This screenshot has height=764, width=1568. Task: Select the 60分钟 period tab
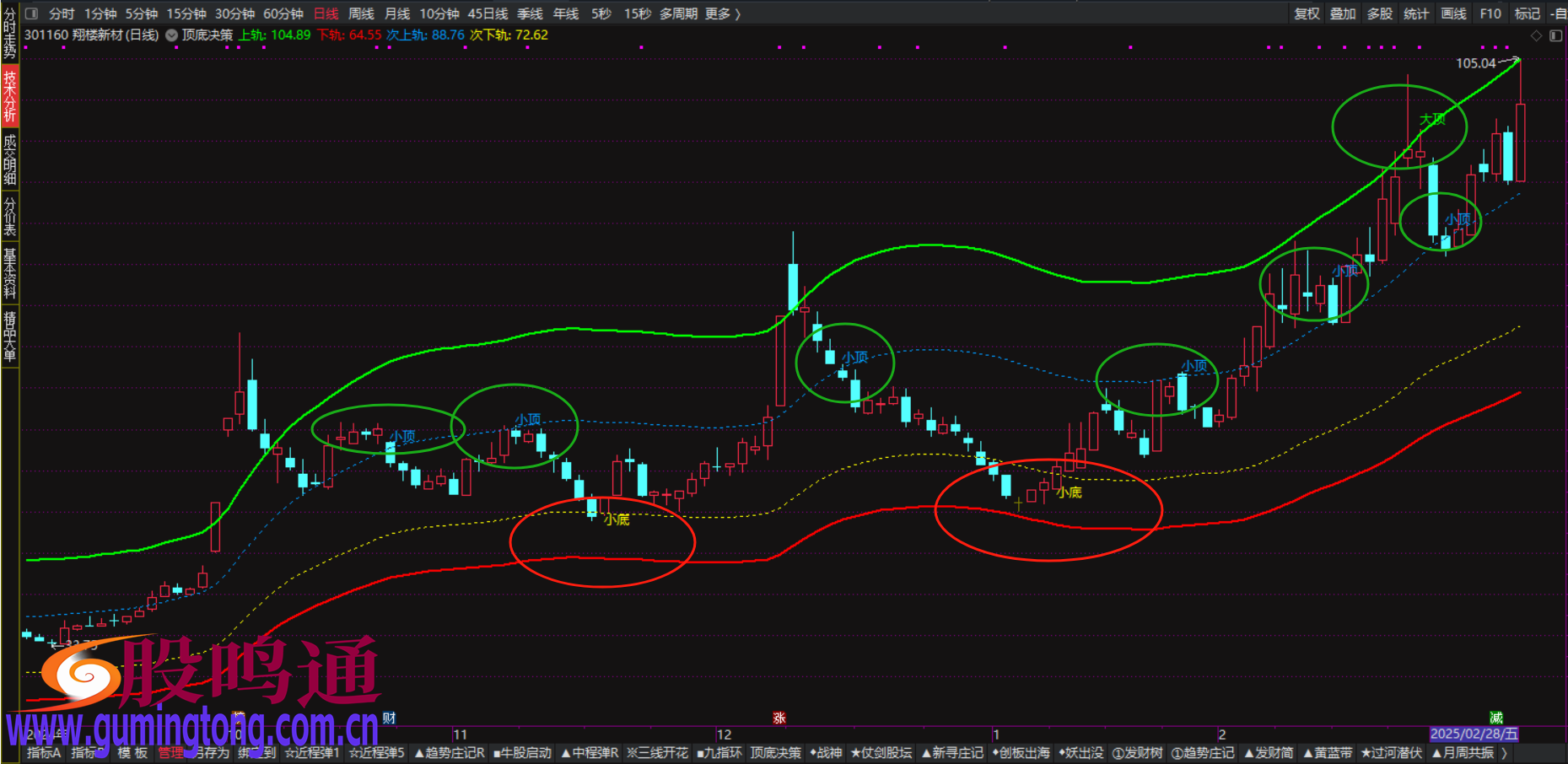click(283, 13)
